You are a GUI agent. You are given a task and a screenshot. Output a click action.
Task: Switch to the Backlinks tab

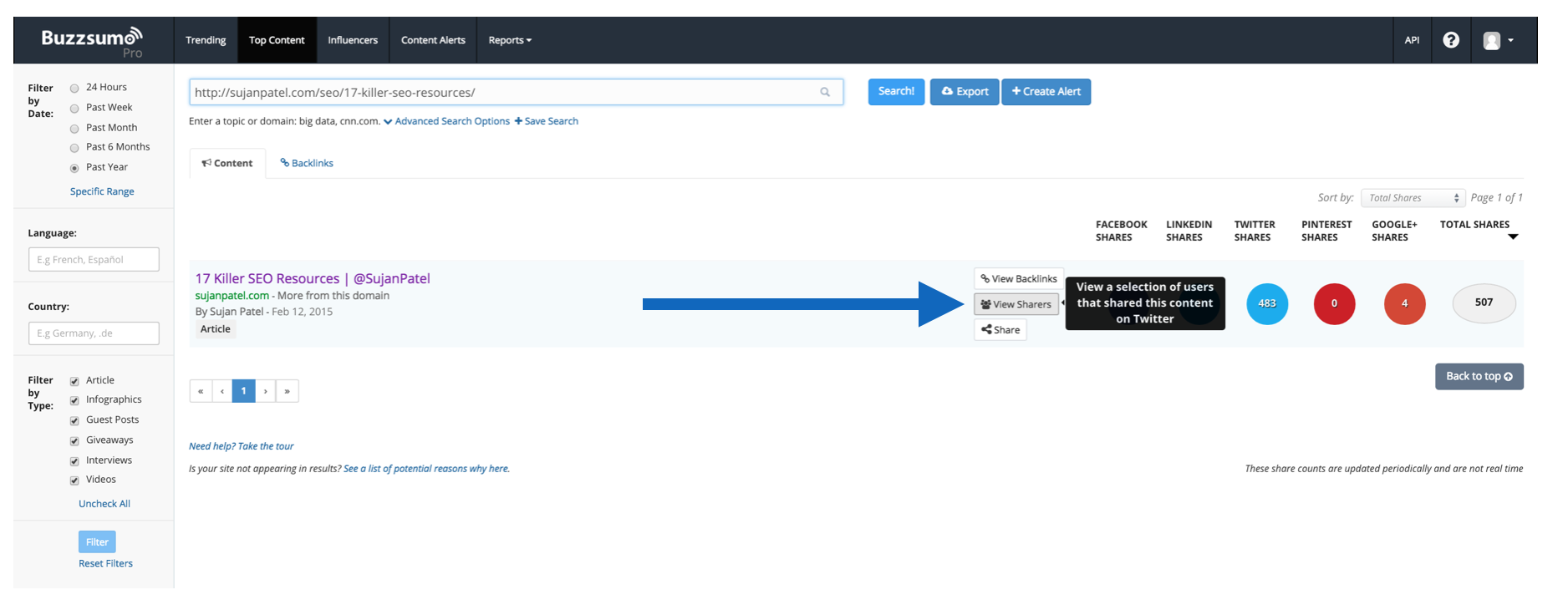click(307, 163)
